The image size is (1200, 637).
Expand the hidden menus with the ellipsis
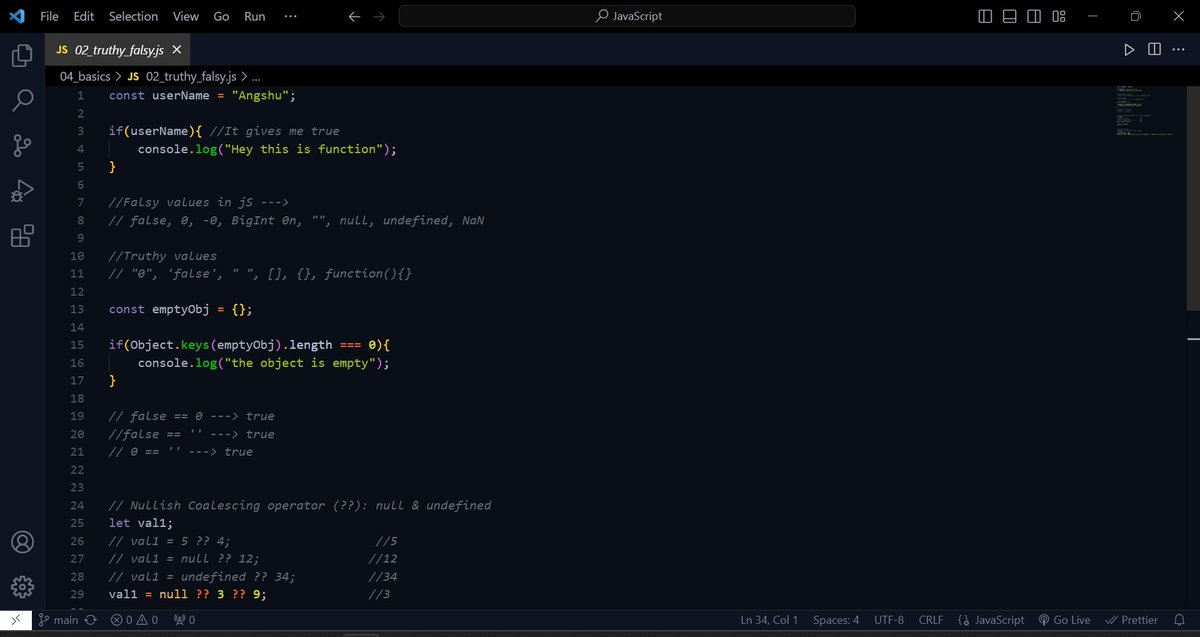[x=290, y=16]
